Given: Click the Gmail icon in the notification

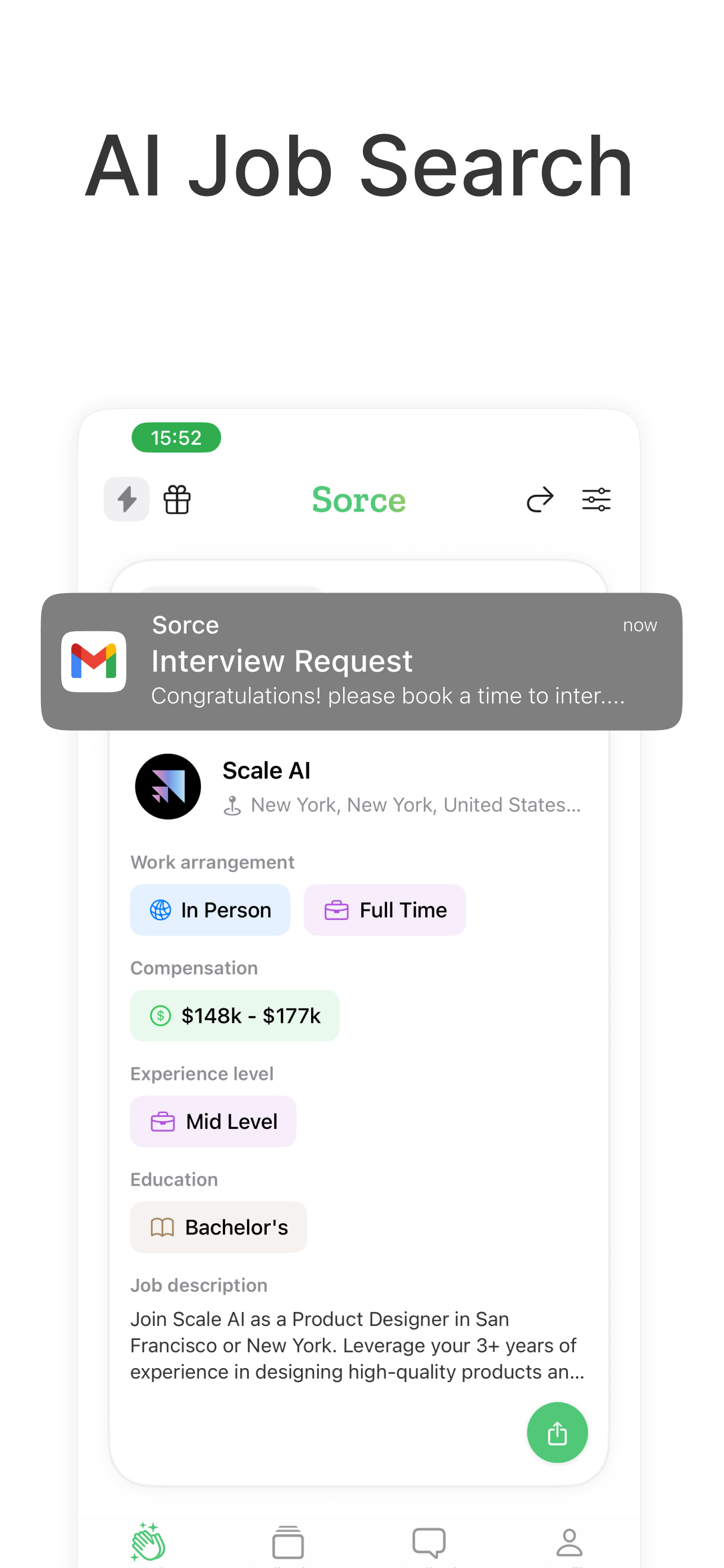Looking at the screenshot, I should click(x=94, y=662).
